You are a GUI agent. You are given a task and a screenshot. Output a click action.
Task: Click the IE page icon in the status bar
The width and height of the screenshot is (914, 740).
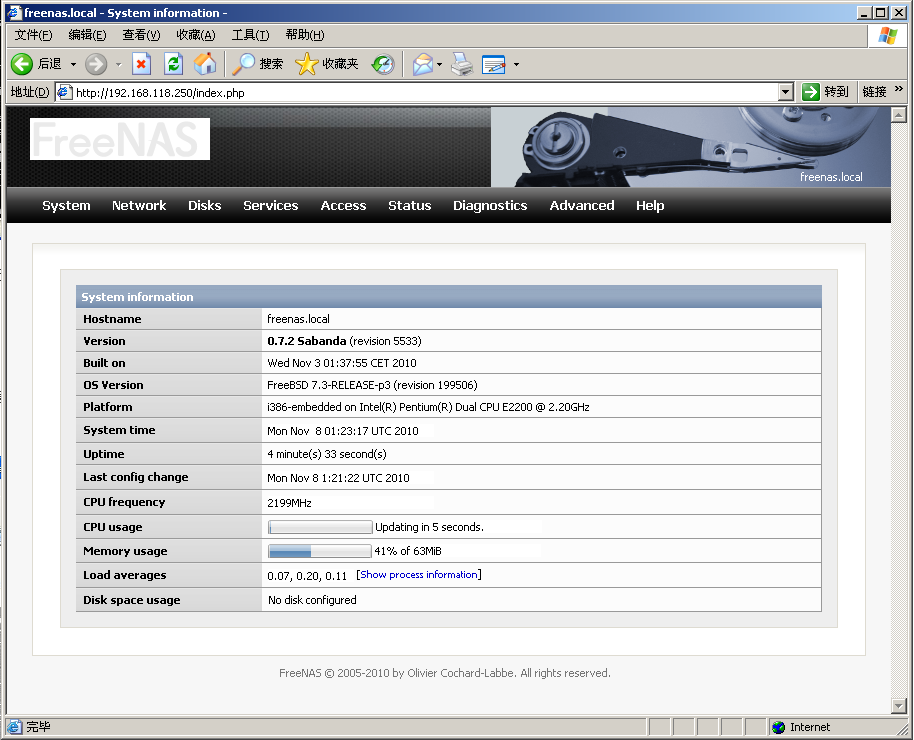(14, 727)
